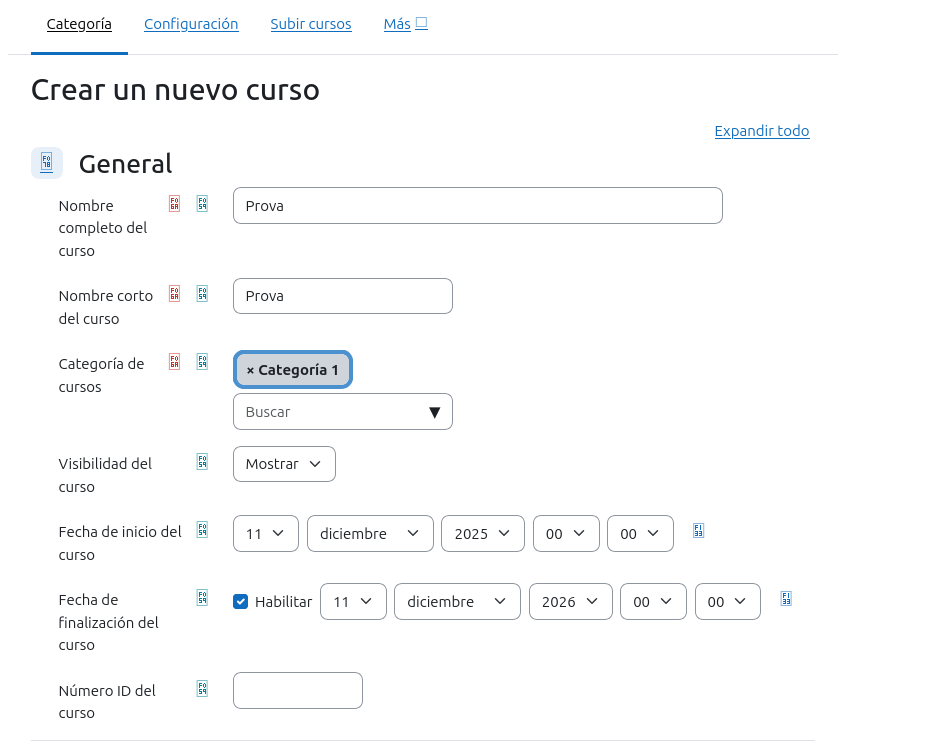The width and height of the screenshot is (942, 745).
Task: Collapse the General section
Action: point(47,163)
